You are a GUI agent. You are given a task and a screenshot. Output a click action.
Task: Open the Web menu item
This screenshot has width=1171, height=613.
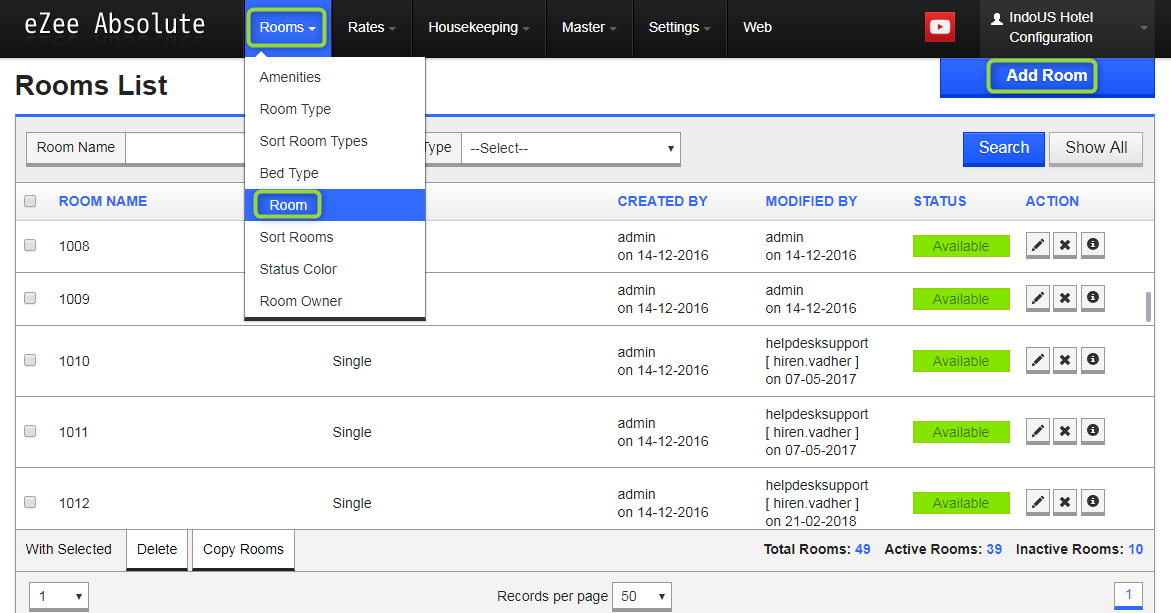coord(757,28)
